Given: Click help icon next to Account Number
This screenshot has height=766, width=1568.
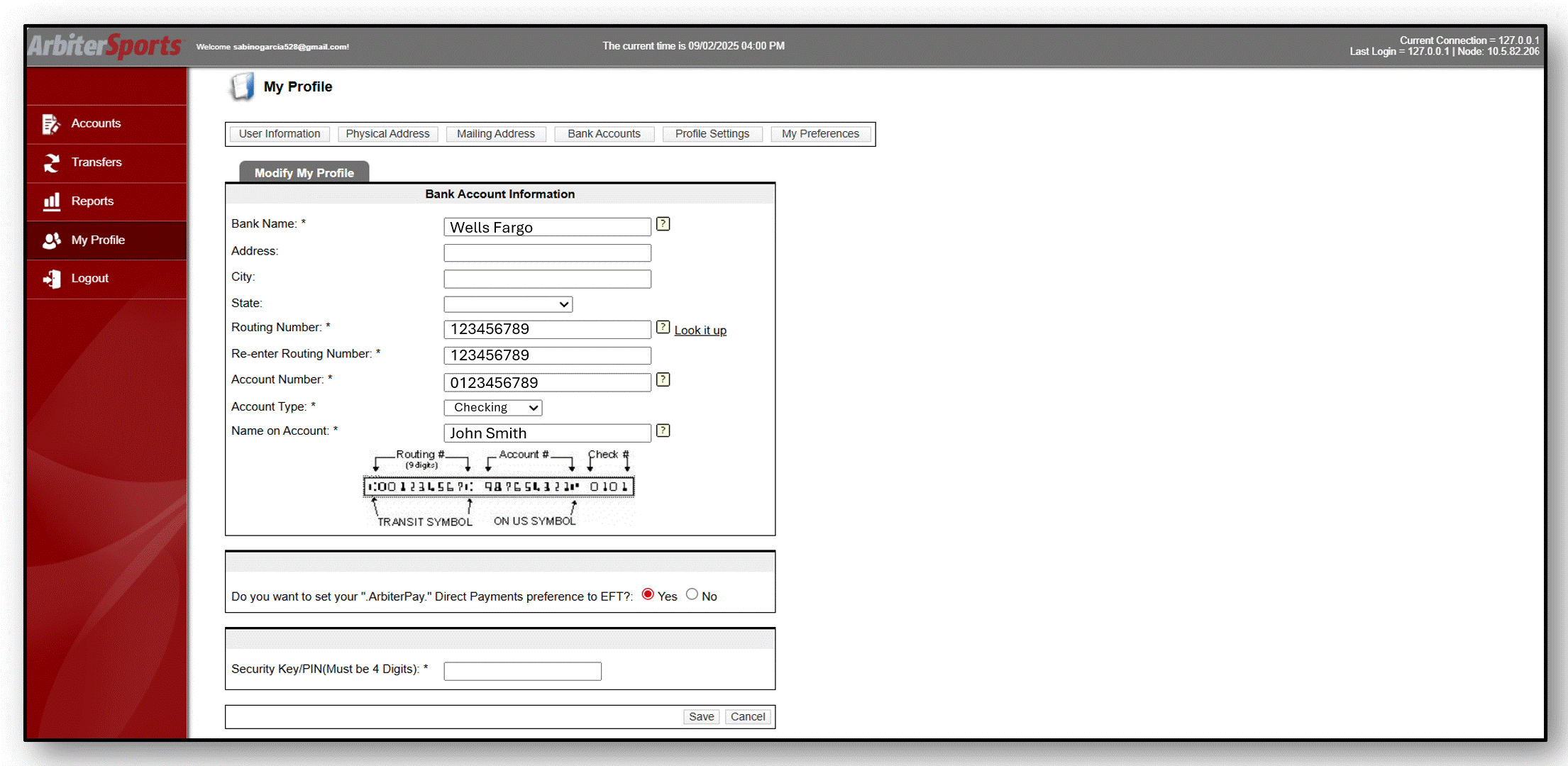Looking at the screenshot, I should [663, 379].
